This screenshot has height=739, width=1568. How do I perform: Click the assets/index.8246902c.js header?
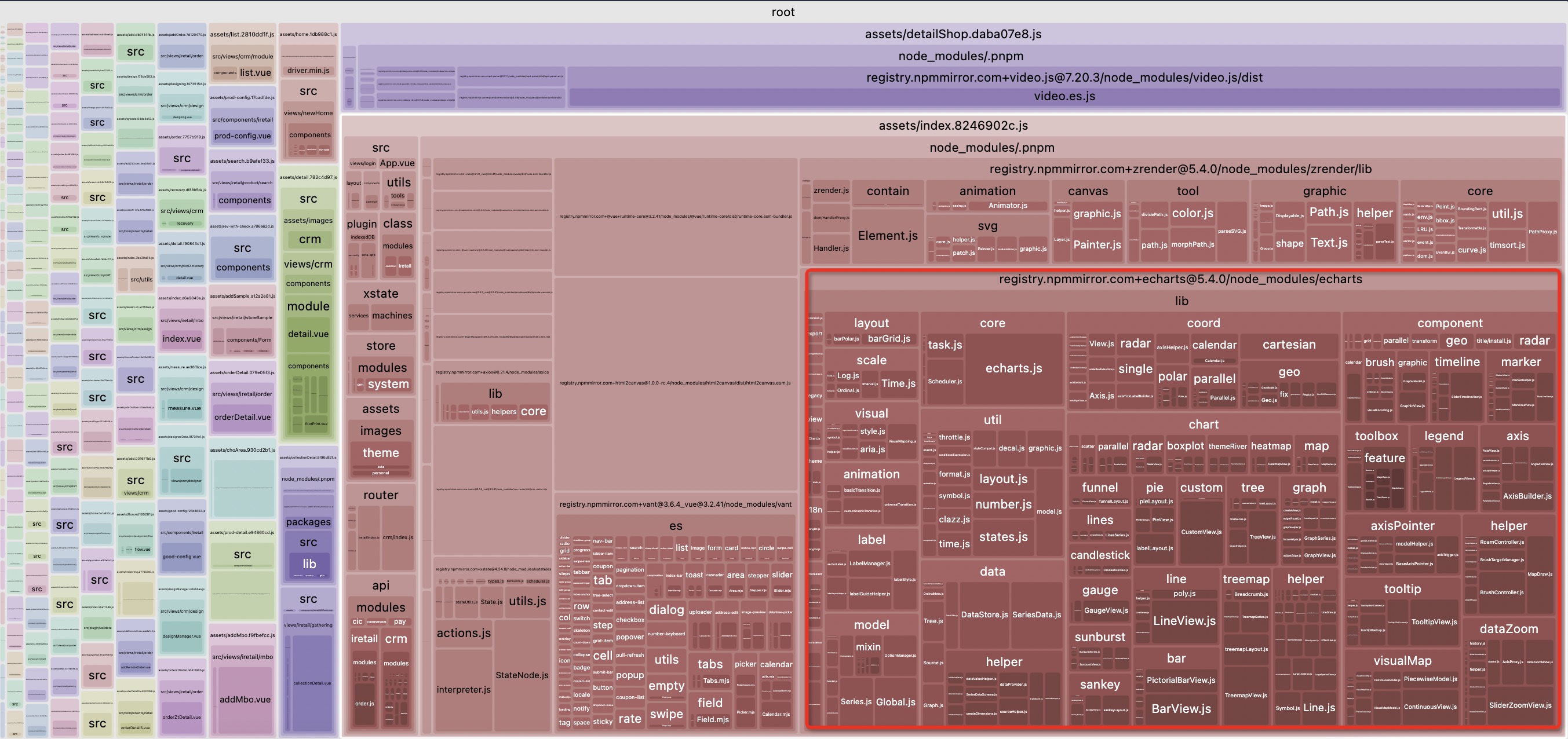point(953,126)
